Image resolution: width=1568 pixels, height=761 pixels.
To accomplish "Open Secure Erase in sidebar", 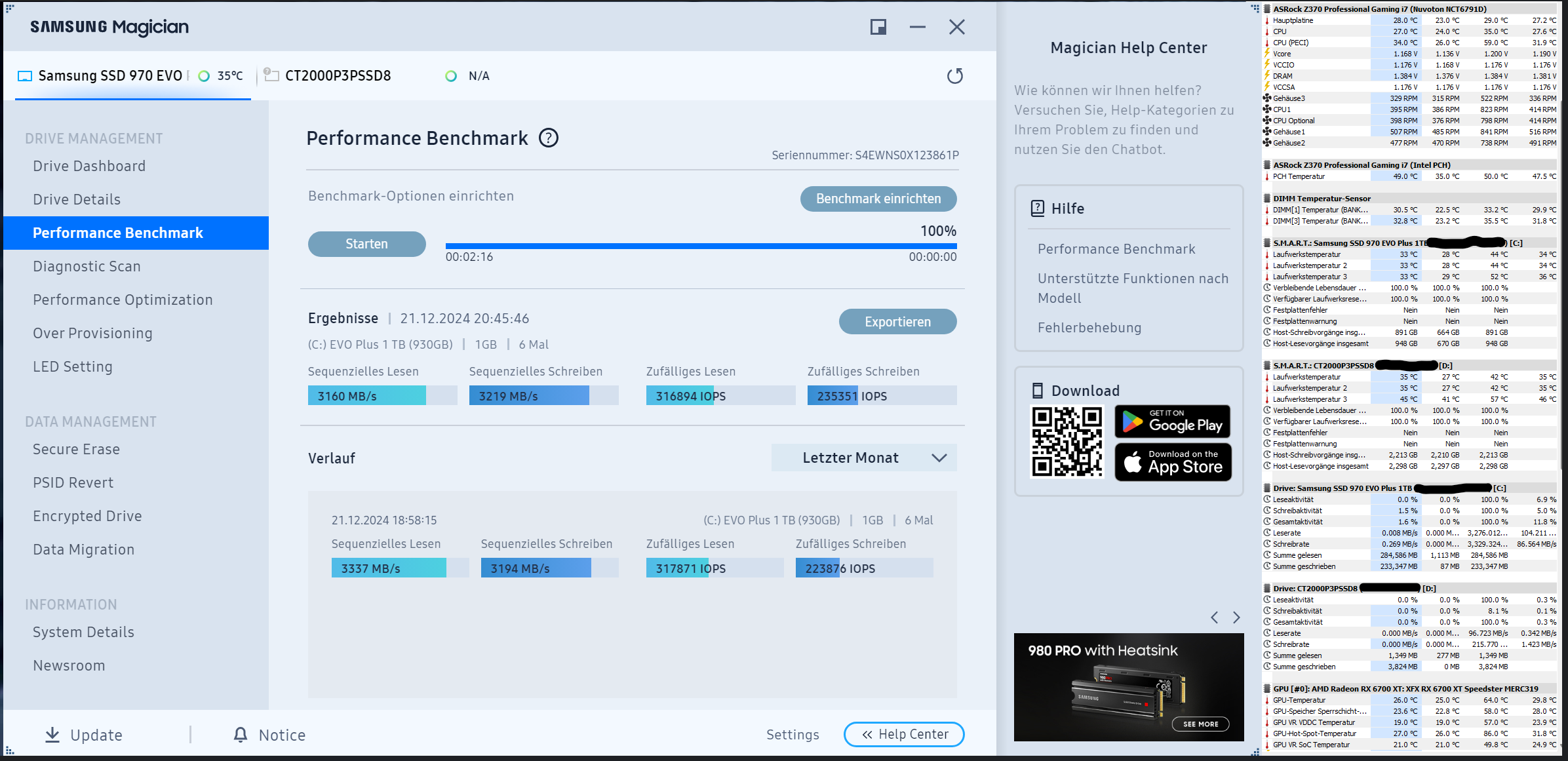I will [76, 449].
